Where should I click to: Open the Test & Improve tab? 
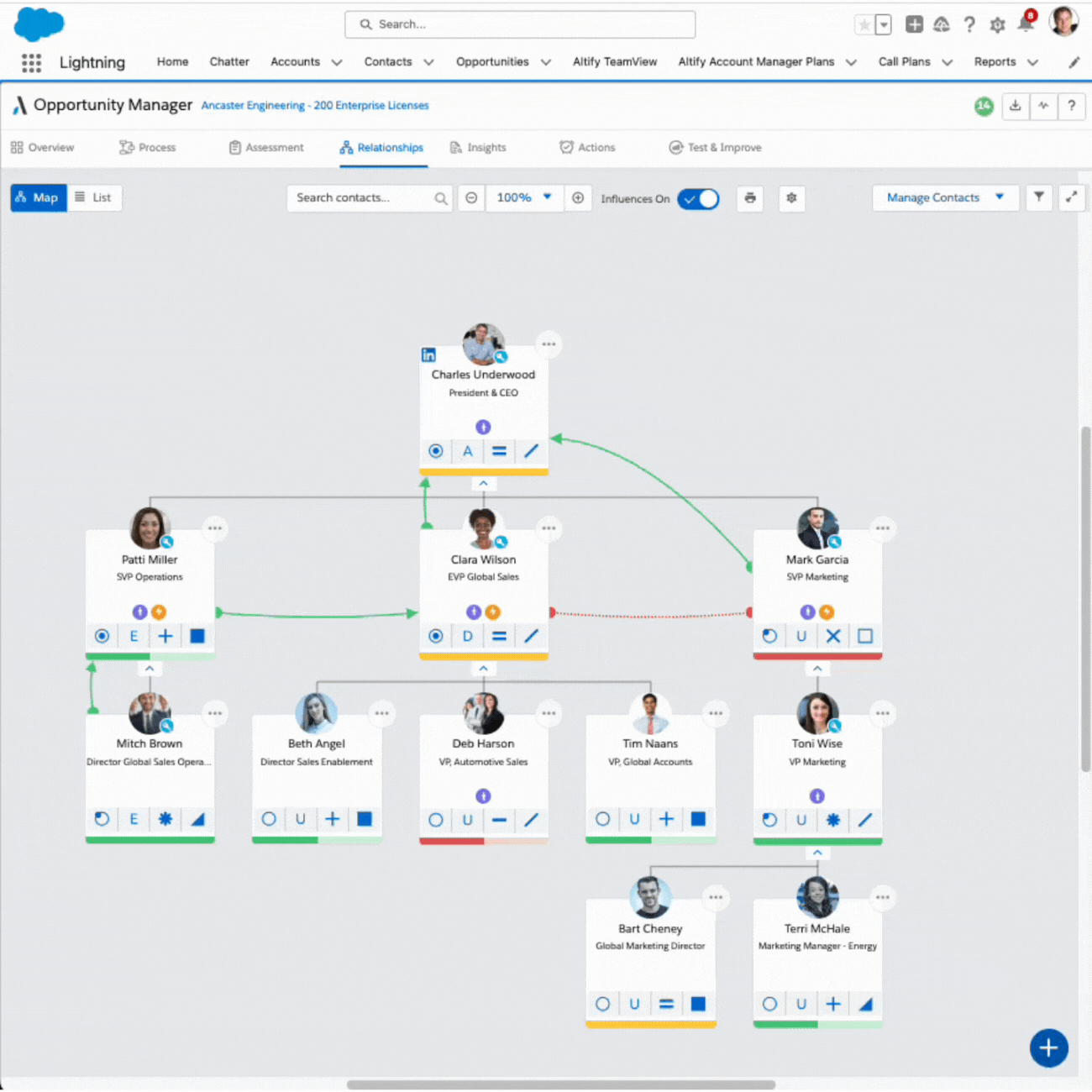[715, 148]
